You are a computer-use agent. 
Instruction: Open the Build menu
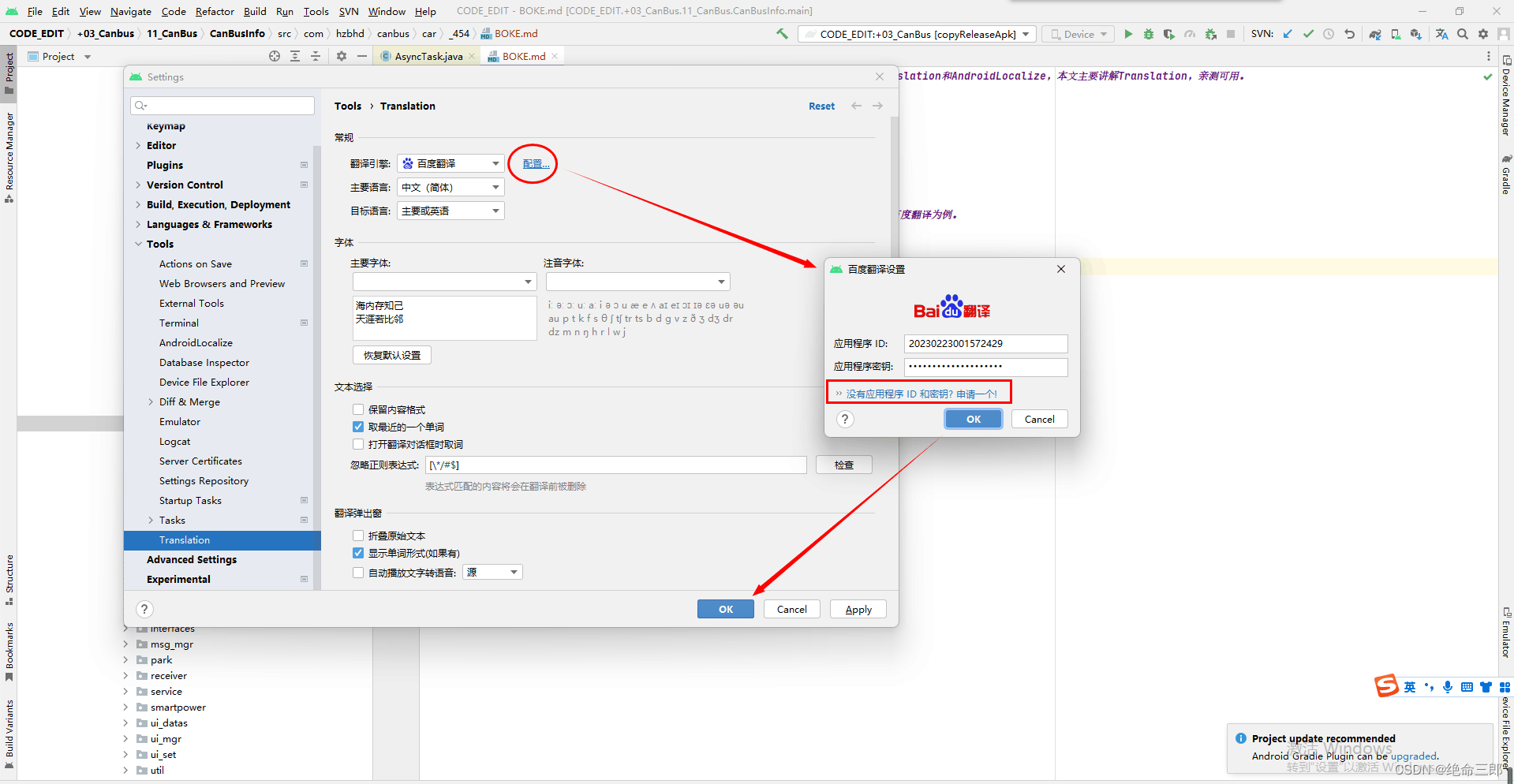[x=255, y=11]
